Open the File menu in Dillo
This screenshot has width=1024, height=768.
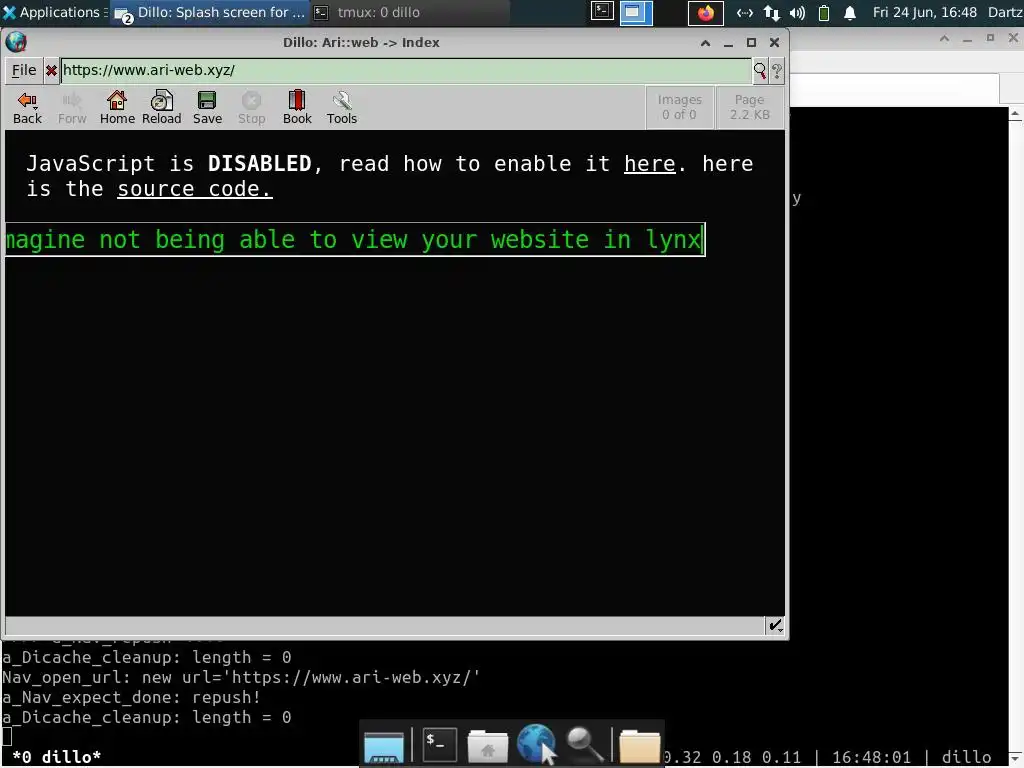click(x=24, y=70)
